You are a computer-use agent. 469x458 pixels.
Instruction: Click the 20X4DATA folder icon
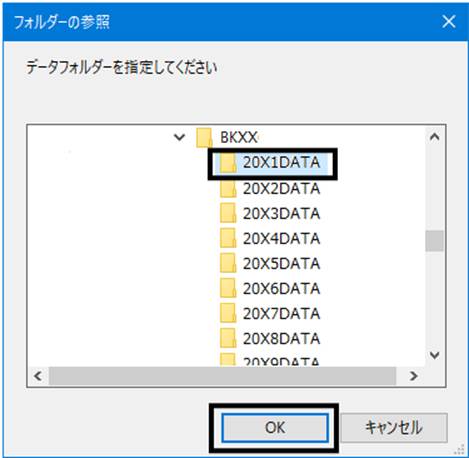[228, 238]
